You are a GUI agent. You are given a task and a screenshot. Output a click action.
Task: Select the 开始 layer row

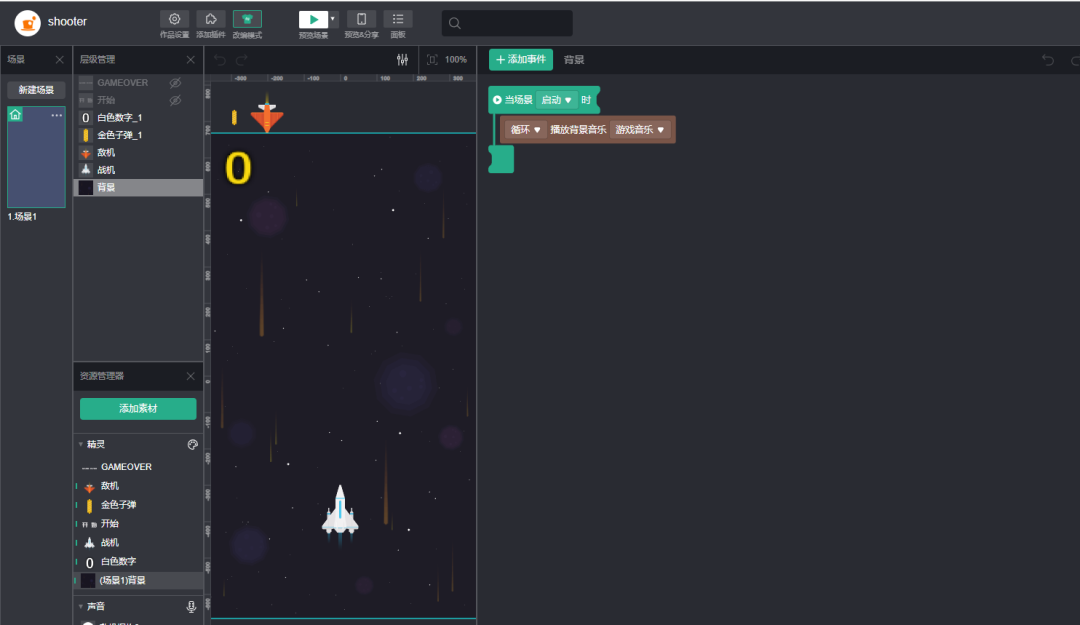pyautogui.click(x=138, y=101)
